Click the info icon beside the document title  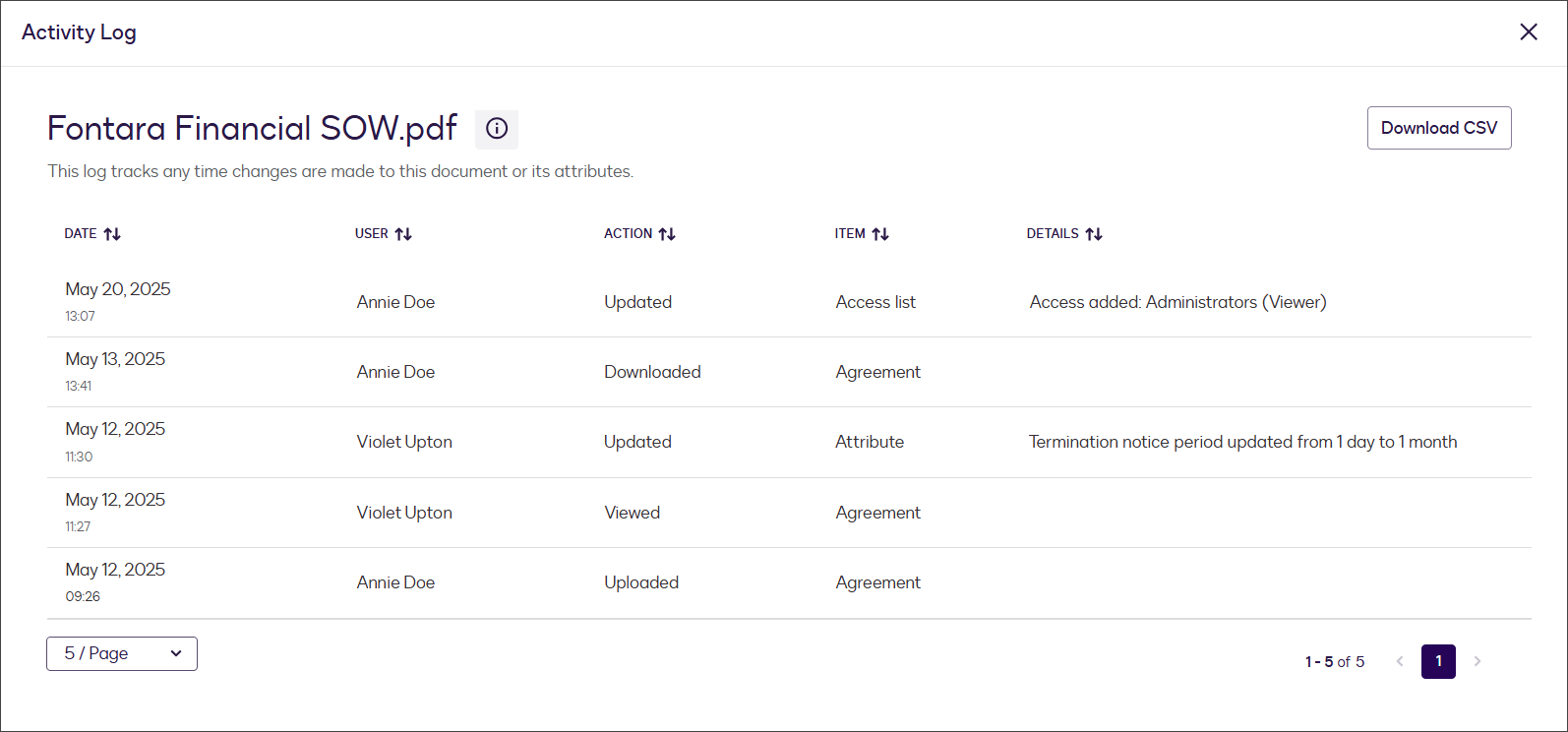[497, 129]
